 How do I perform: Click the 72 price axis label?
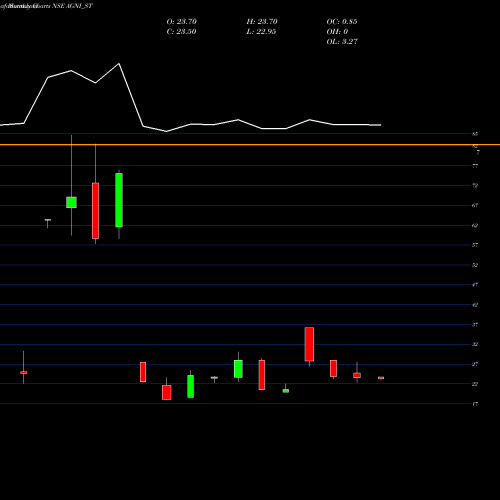point(475,185)
